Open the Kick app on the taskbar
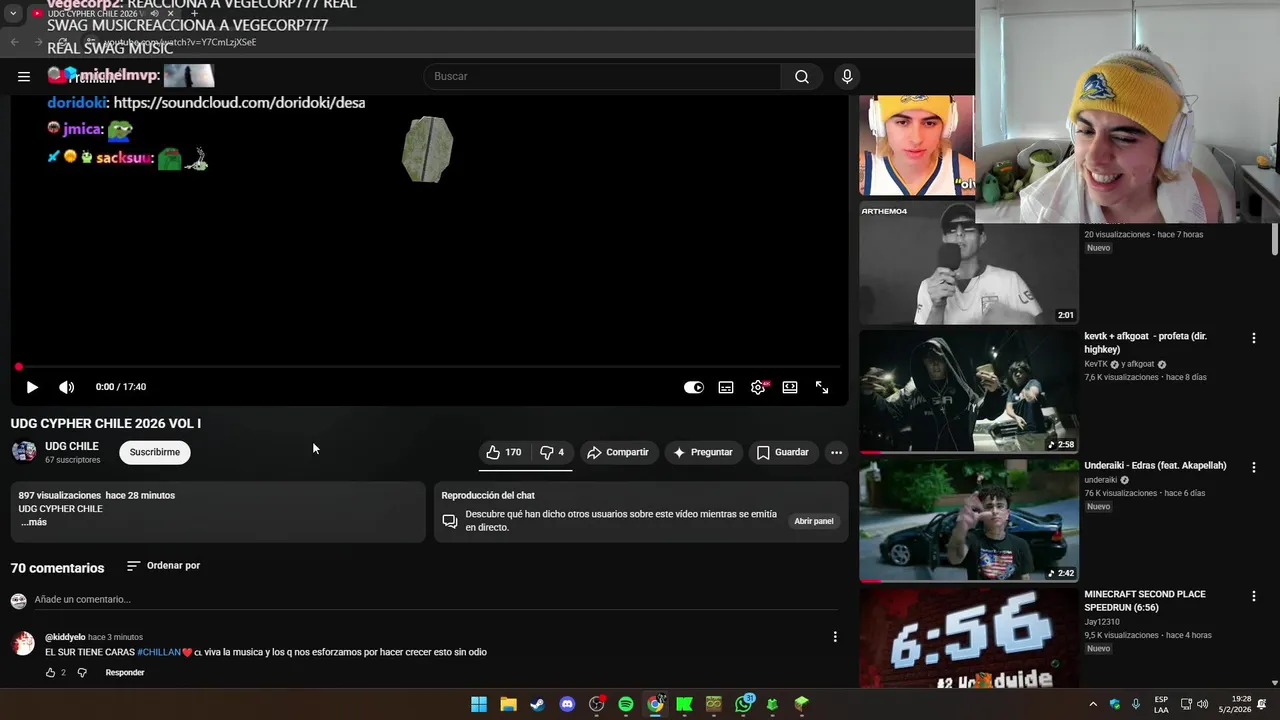The width and height of the screenshot is (1280, 720). coord(684,704)
